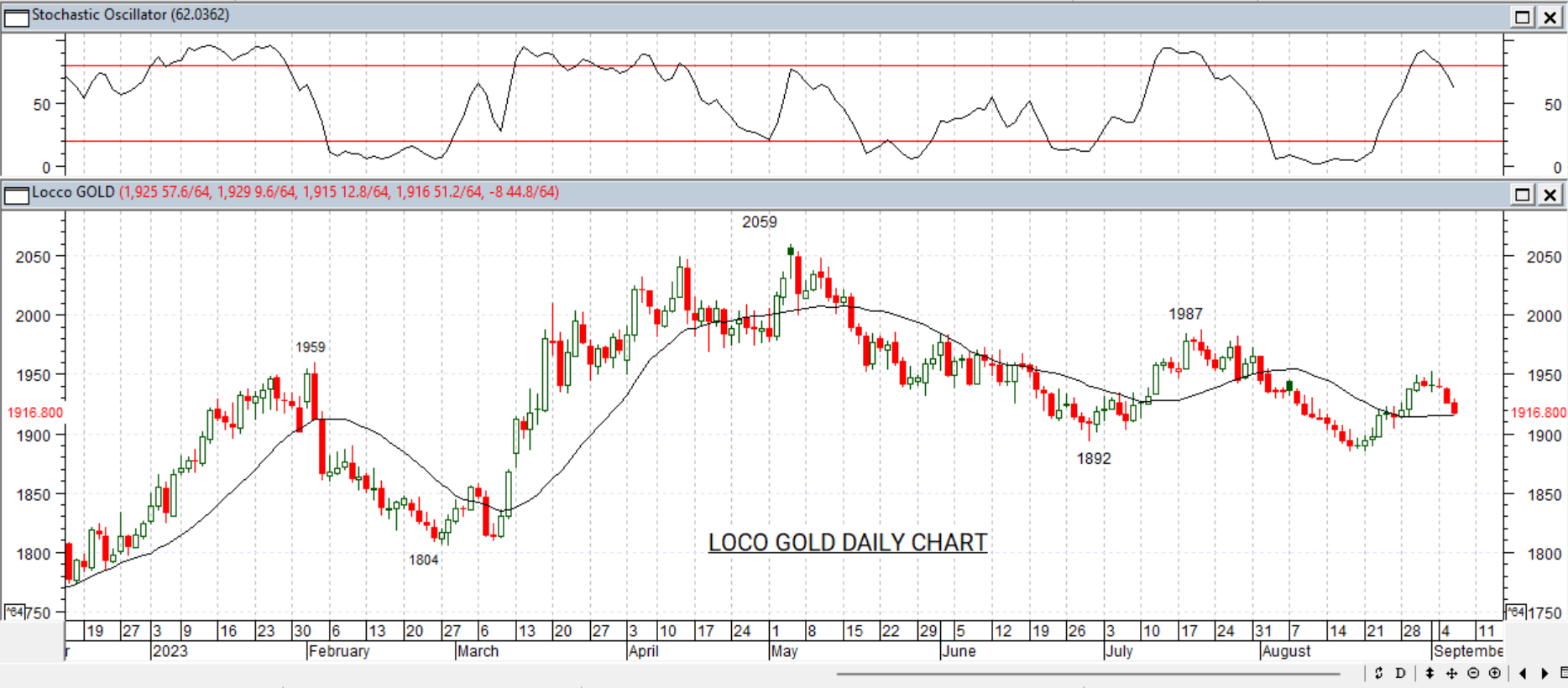Click the 2059 peak price label
This screenshot has height=688, width=1568.
coord(760,222)
